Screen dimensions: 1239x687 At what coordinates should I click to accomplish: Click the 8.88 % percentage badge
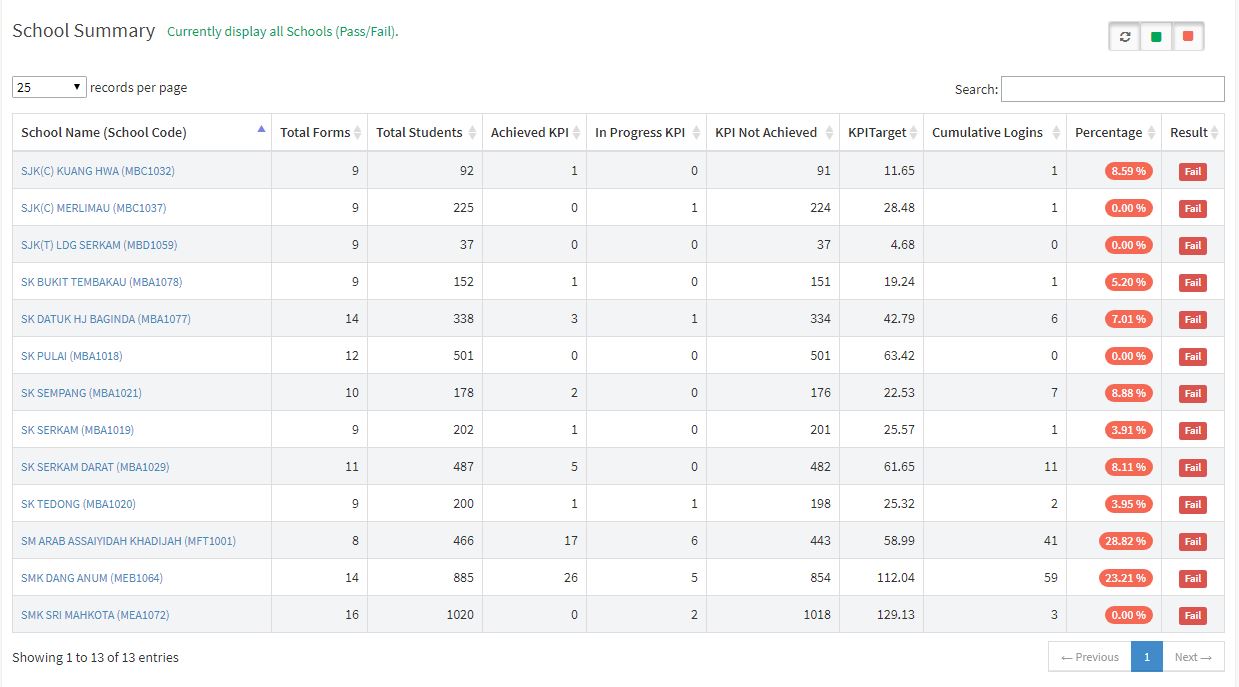point(1129,393)
